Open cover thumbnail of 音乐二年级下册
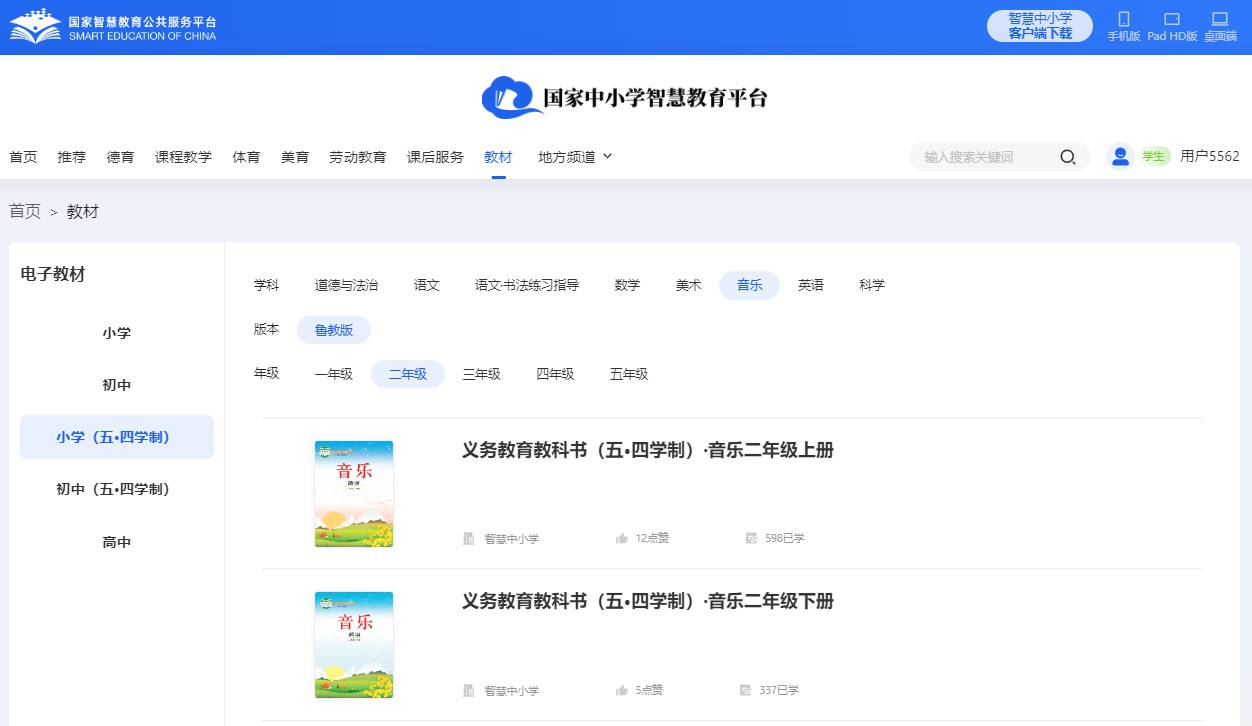The width and height of the screenshot is (1252, 726). click(354, 645)
